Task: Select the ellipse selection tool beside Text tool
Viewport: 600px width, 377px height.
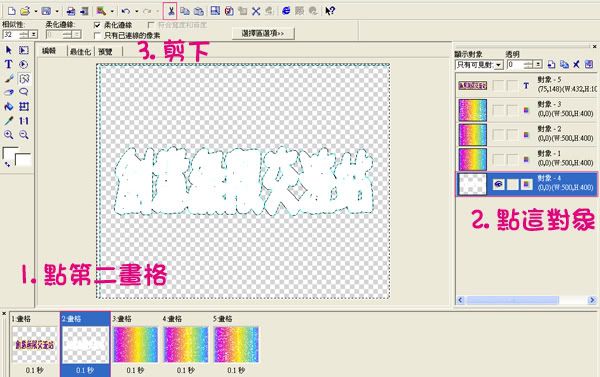Action: [24, 64]
